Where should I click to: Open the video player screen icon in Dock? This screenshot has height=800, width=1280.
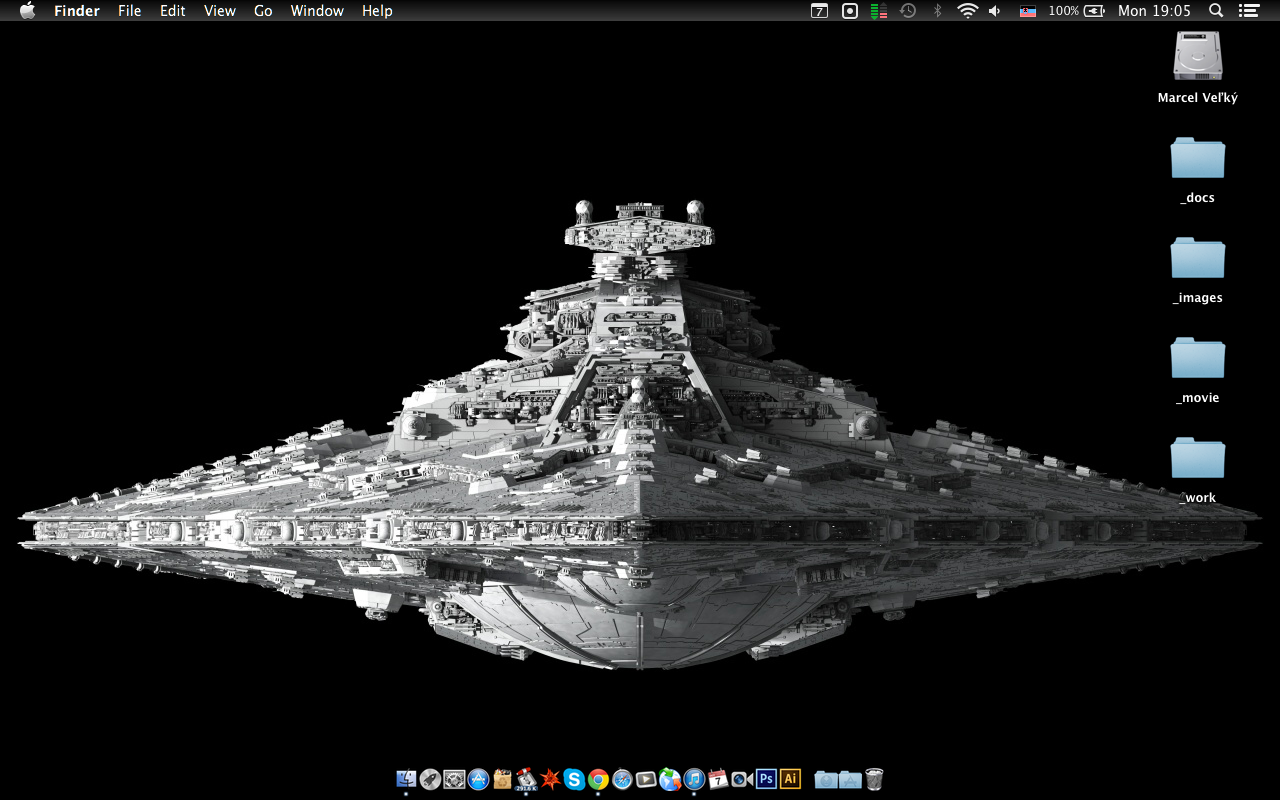pos(646,779)
